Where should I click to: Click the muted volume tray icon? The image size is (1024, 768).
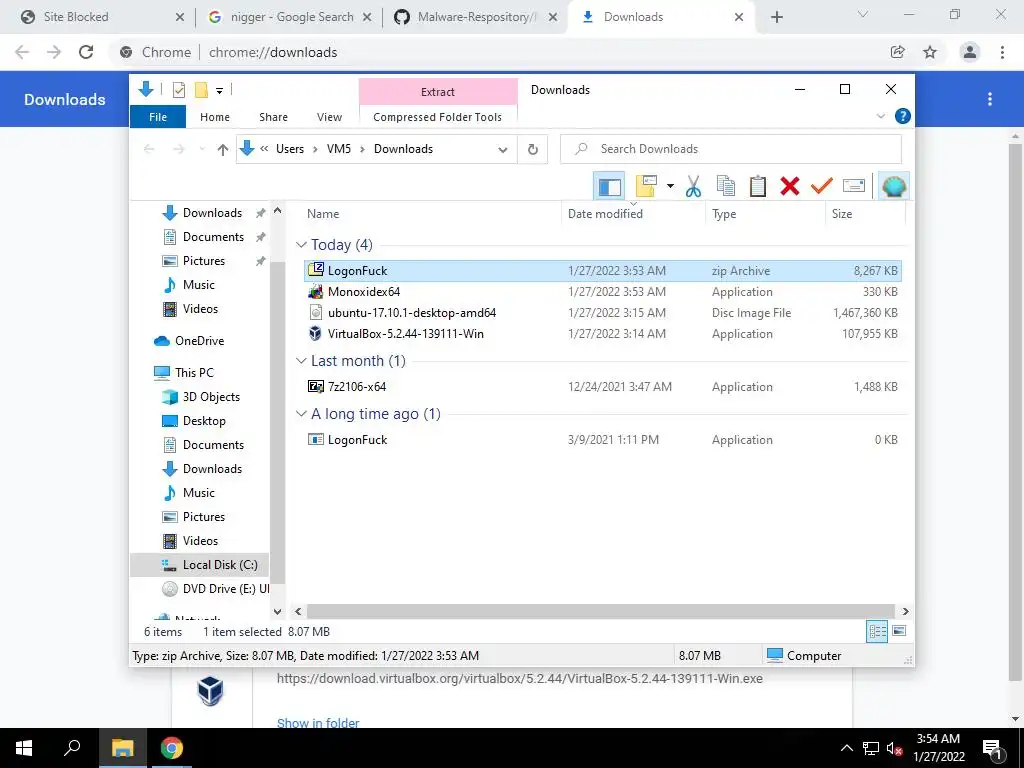coord(894,748)
